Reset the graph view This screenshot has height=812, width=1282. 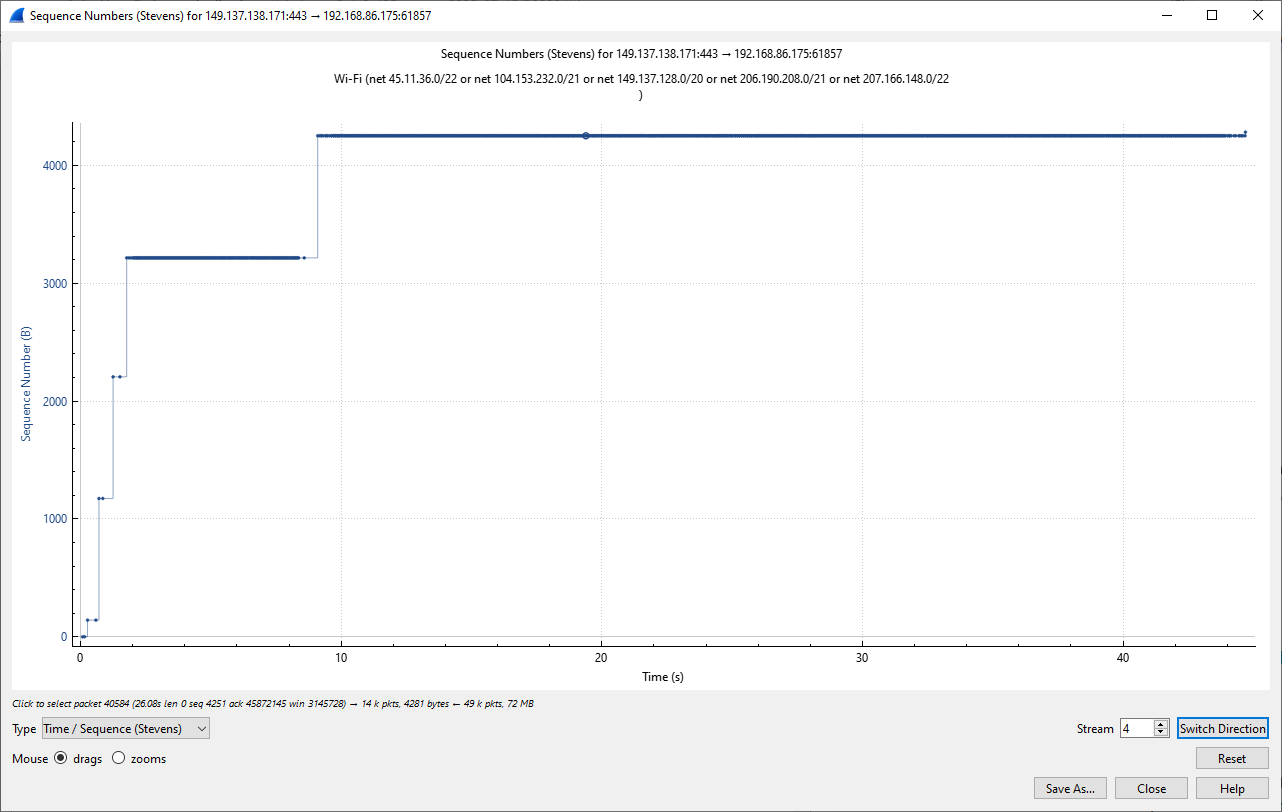click(x=1231, y=759)
